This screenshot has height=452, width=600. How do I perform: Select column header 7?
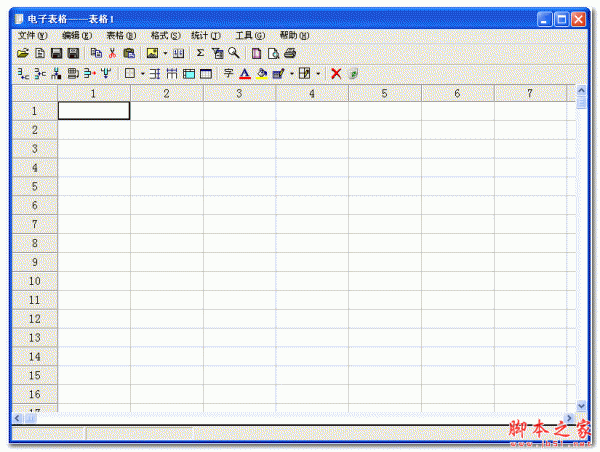tap(530, 93)
